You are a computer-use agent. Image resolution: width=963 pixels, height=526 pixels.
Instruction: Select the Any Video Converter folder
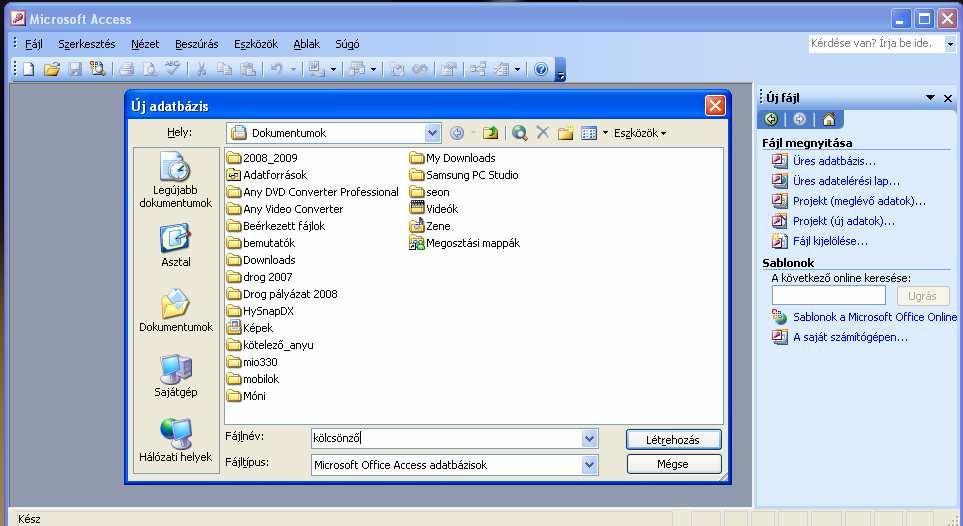pos(285,209)
